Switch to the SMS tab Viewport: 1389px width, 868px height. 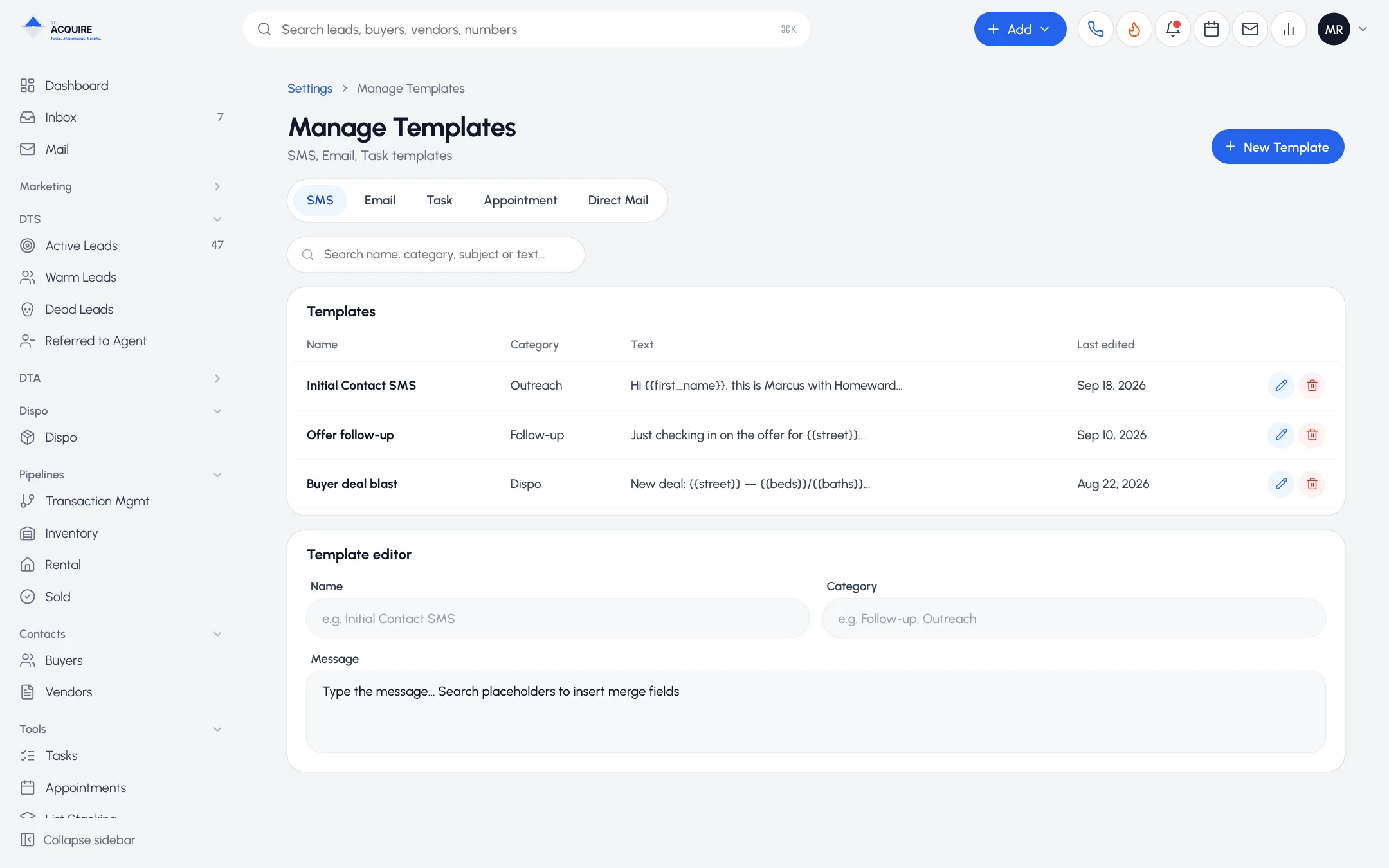(320, 201)
